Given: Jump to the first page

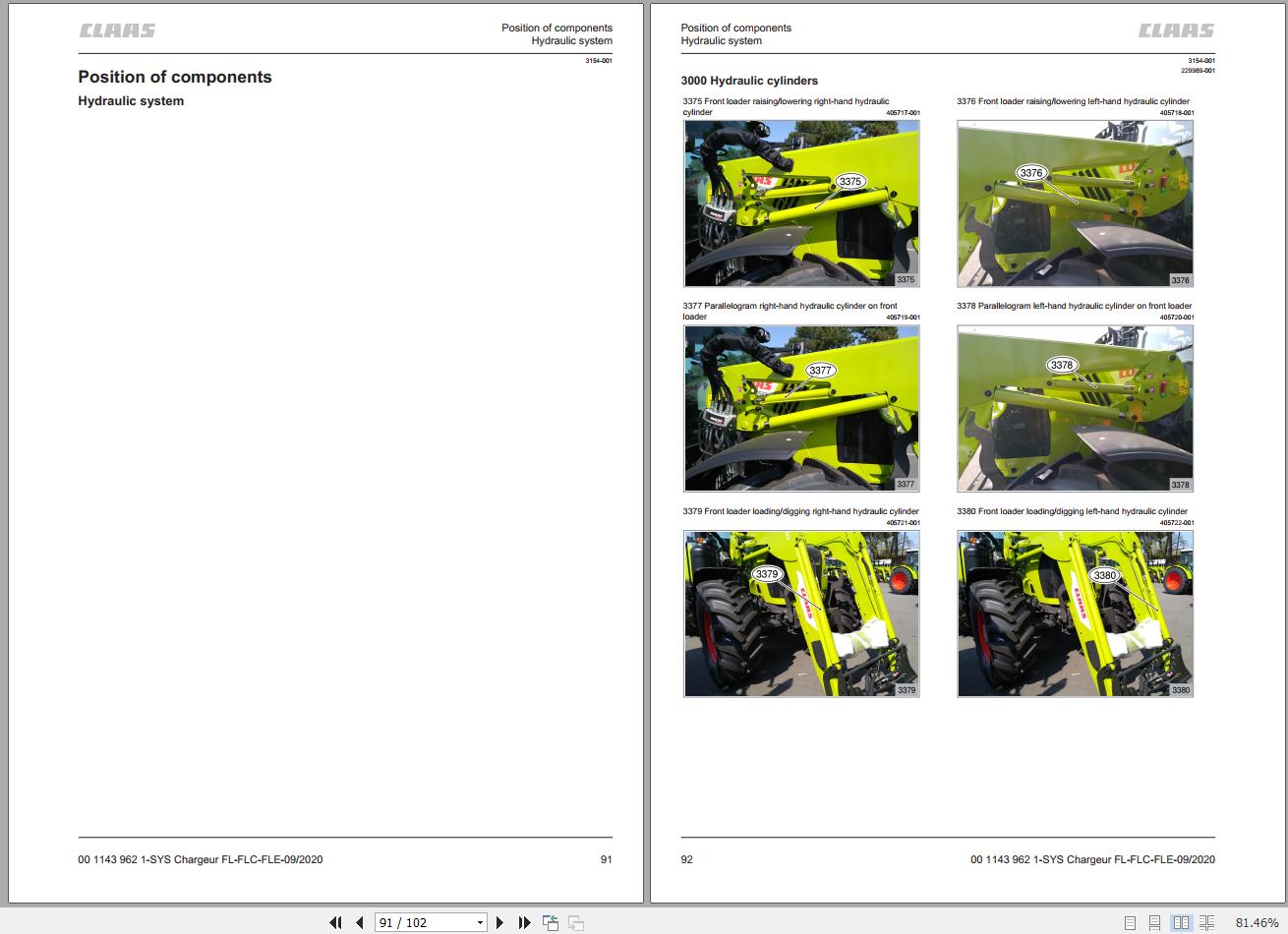Looking at the screenshot, I should [x=335, y=922].
